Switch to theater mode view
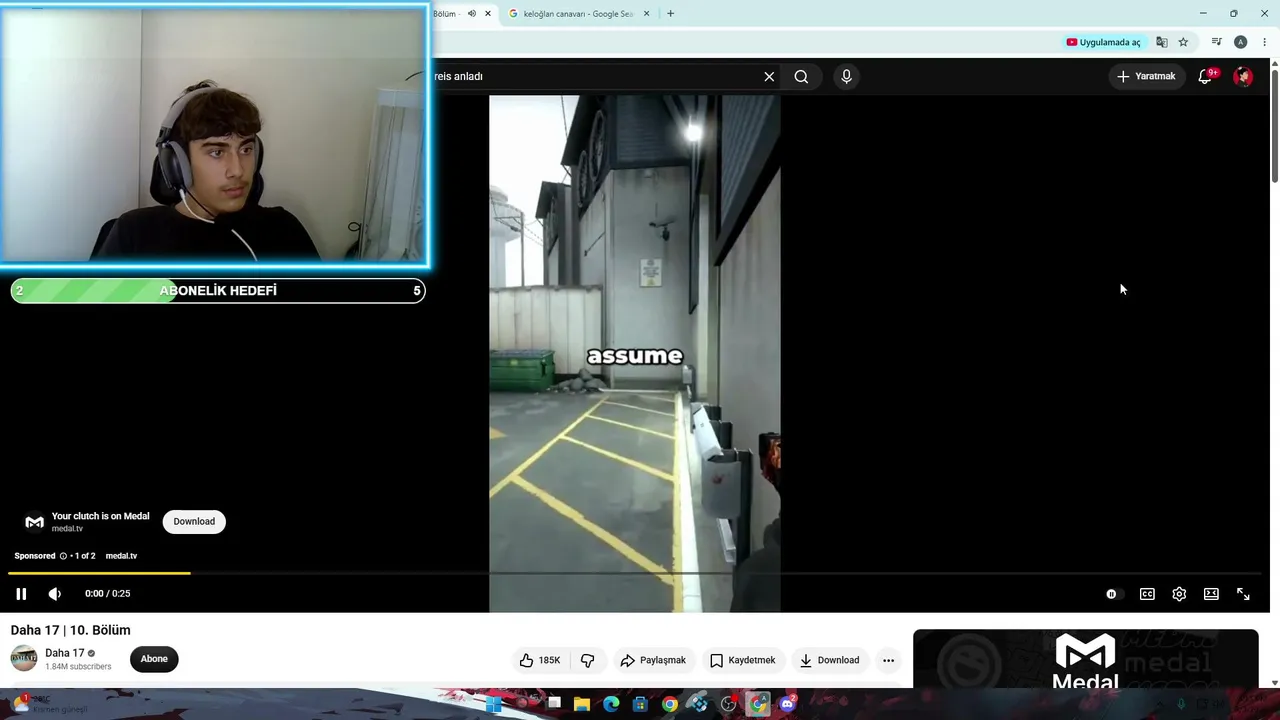This screenshot has width=1280, height=720. (x=1211, y=594)
